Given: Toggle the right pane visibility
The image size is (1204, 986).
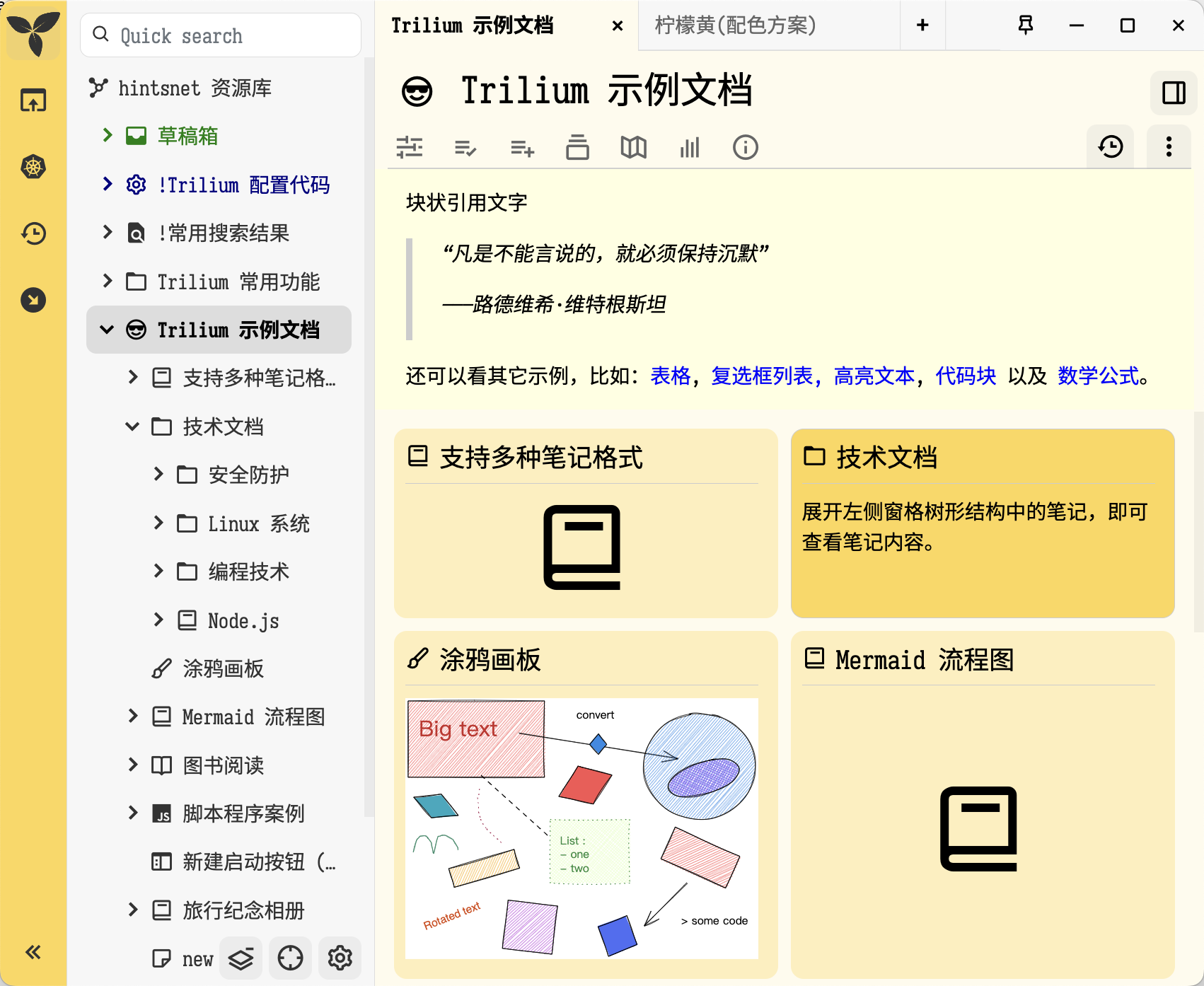Looking at the screenshot, I should pyautogui.click(x=1174, y=93).
